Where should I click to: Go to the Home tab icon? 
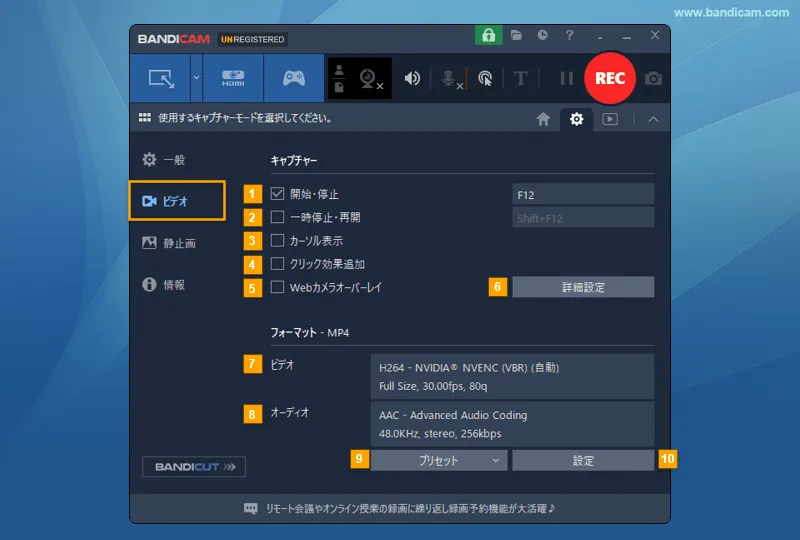coord(543,119)
